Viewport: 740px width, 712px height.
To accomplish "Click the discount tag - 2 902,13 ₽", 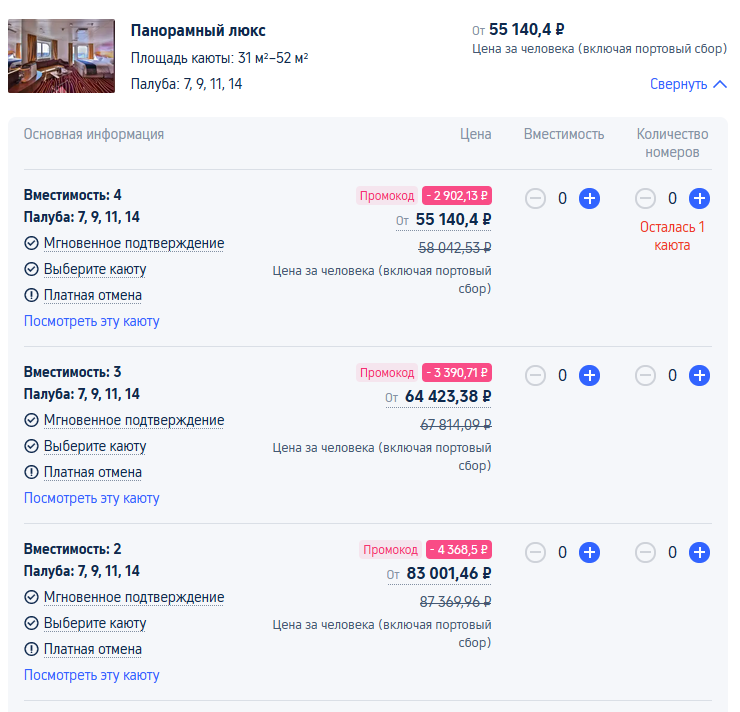I will point(457,196).
